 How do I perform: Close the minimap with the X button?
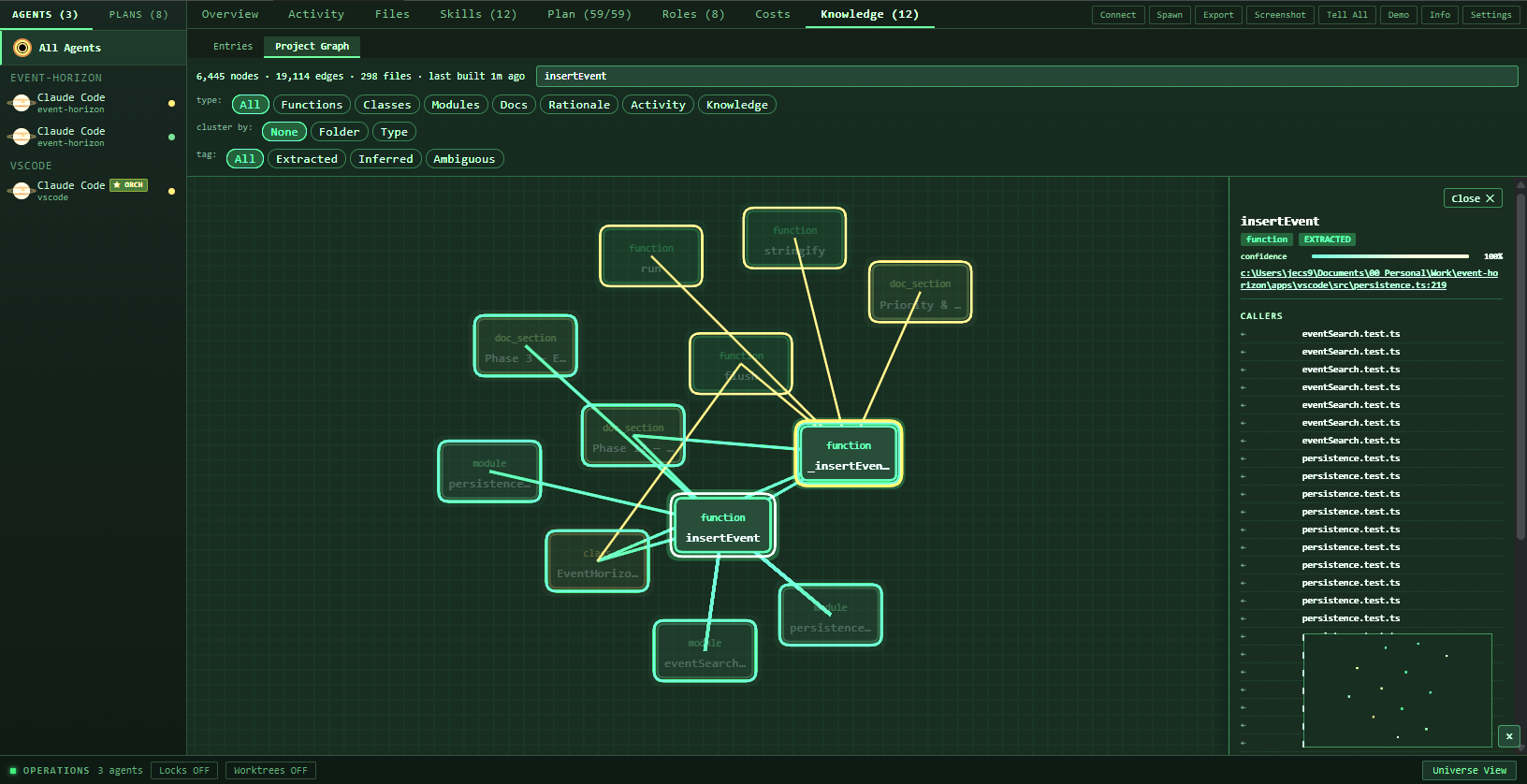(1509, 736)
